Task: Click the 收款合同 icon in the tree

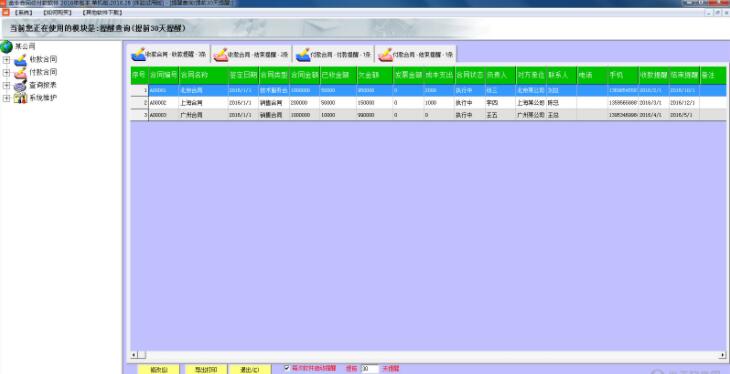Action: pyautogui.click(x=20, y=60)
